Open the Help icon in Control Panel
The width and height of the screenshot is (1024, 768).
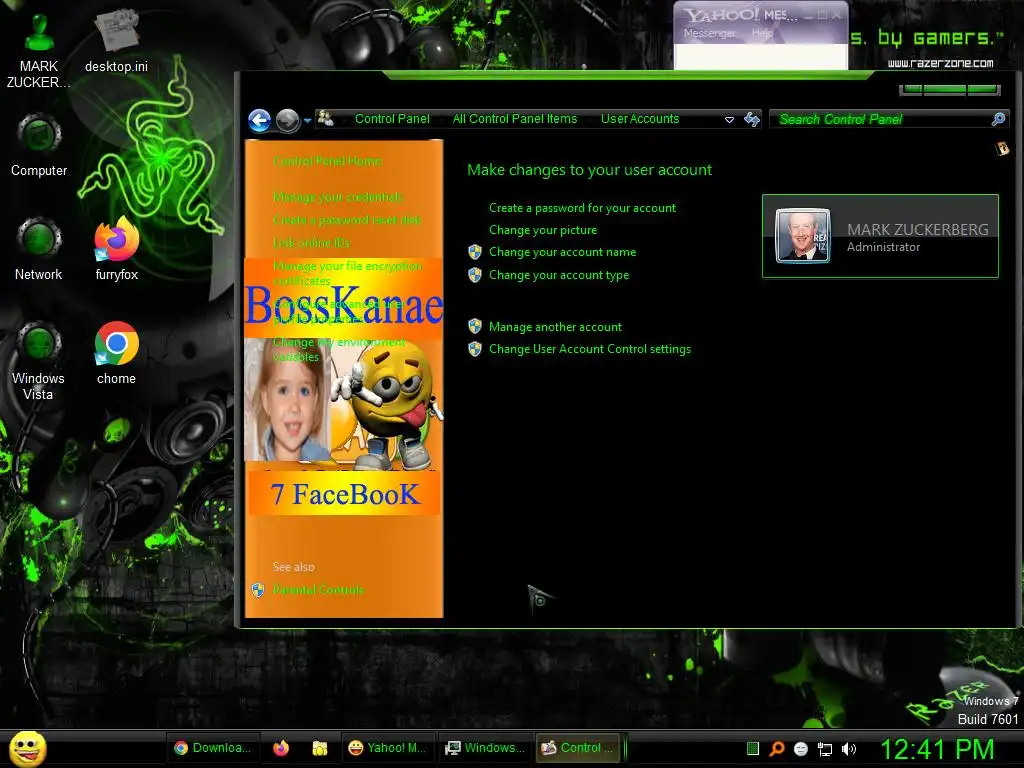(x=1002, y=149)
